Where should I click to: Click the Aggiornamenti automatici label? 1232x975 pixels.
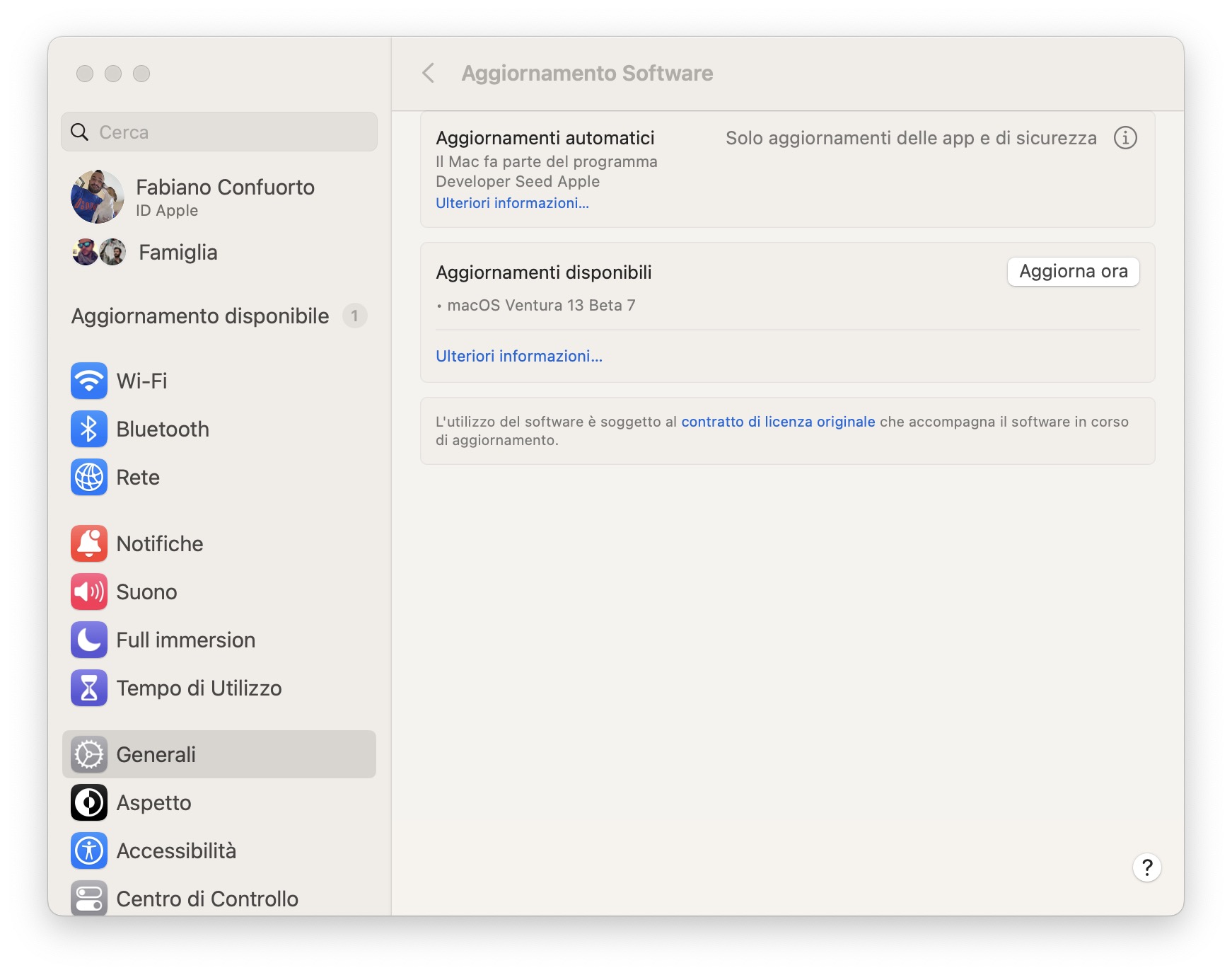pyautogui.click(x=545, y=138)
